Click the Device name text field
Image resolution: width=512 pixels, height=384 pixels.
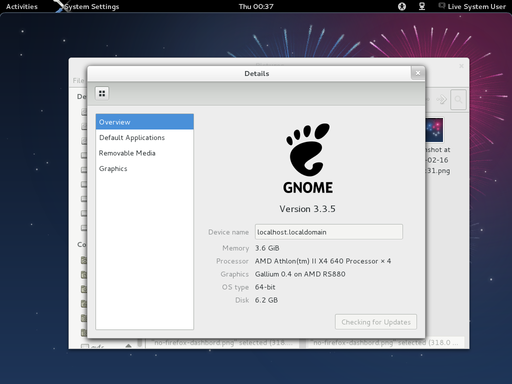(x=329, y=232)
